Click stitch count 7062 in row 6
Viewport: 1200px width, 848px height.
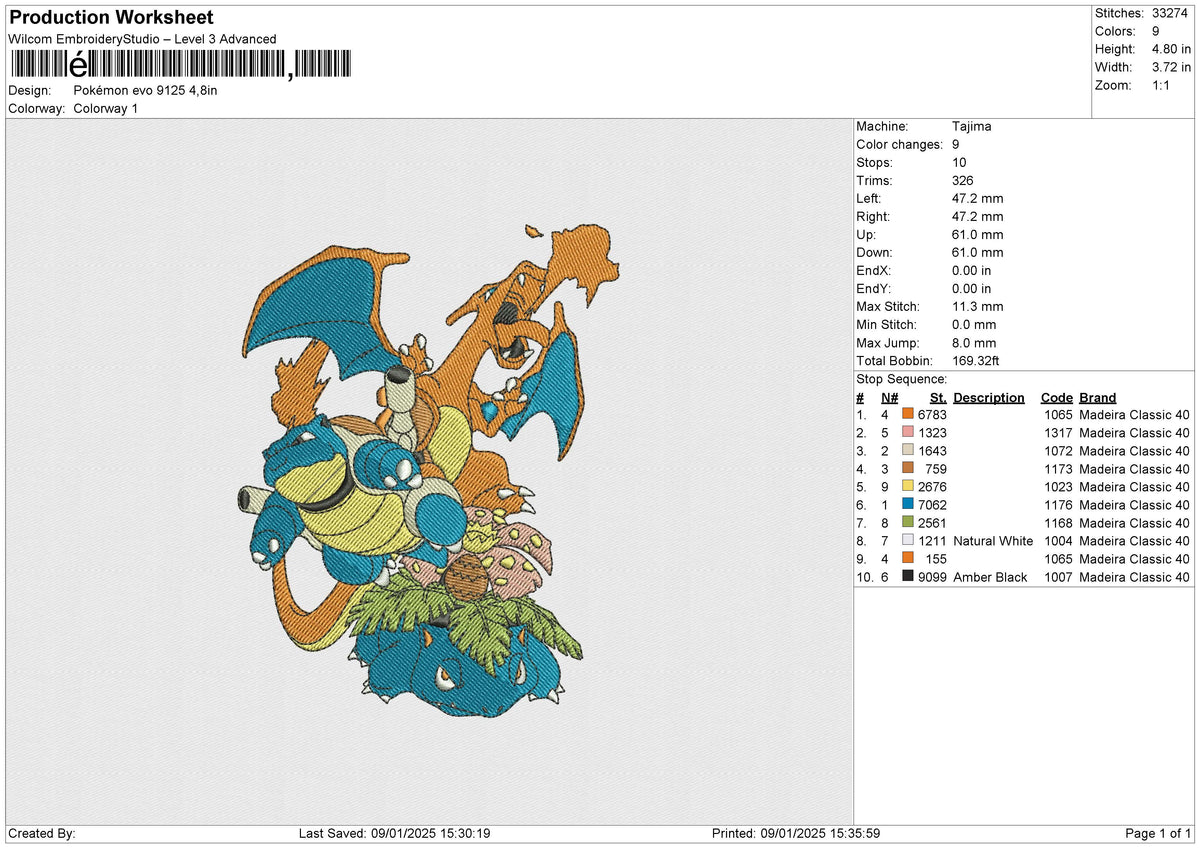click(x=932, y=504)
